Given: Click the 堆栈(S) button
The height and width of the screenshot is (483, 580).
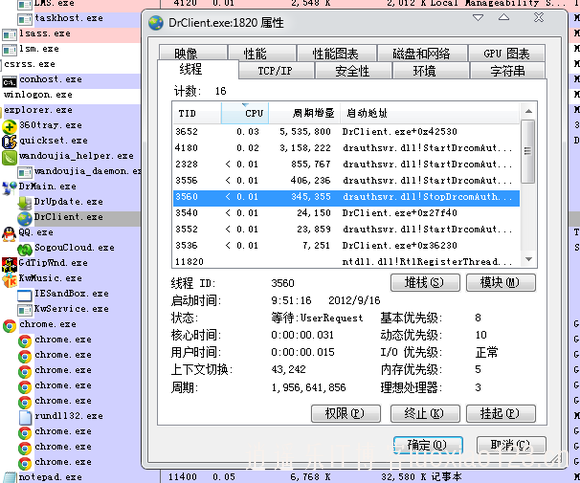Looking at the screenshot, I should (x=425, y=283).
